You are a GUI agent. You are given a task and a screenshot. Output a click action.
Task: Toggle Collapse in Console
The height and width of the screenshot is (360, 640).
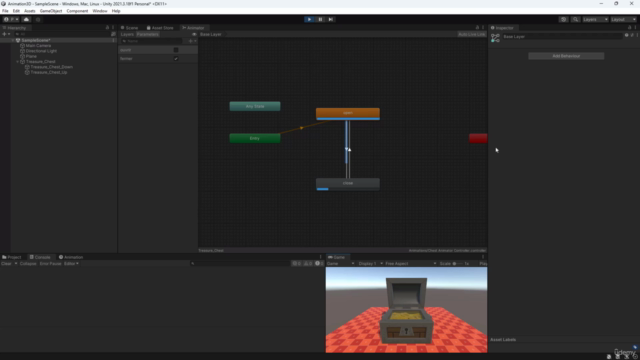coord(28,264)
